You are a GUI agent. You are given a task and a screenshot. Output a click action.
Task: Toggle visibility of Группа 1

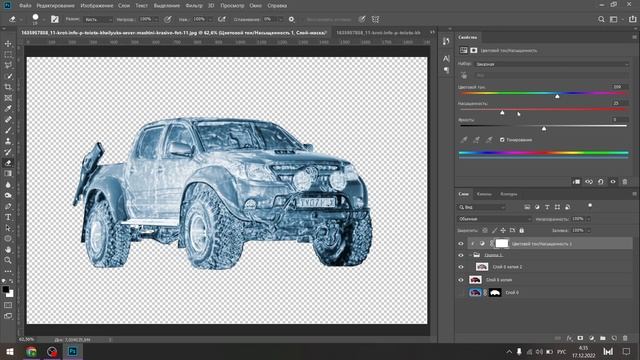461,255
